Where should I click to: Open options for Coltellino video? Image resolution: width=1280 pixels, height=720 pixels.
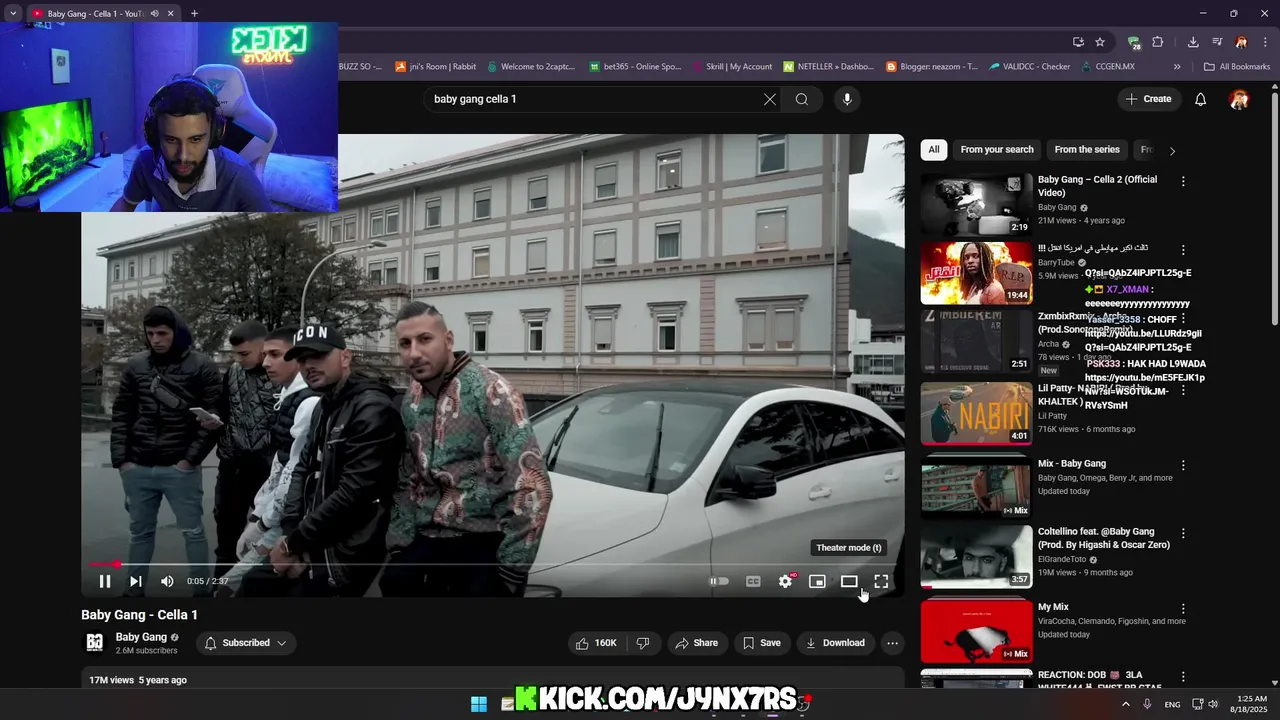click(1183, 533)
